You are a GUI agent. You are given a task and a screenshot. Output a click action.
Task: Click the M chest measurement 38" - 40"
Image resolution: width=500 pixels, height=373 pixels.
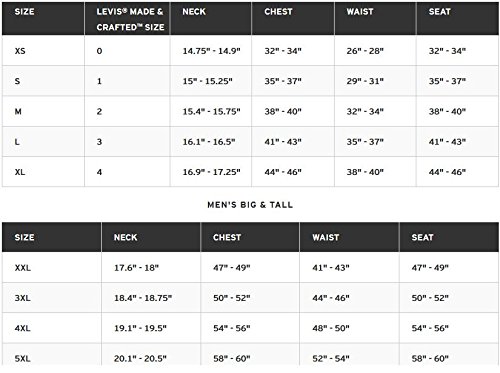283,111
